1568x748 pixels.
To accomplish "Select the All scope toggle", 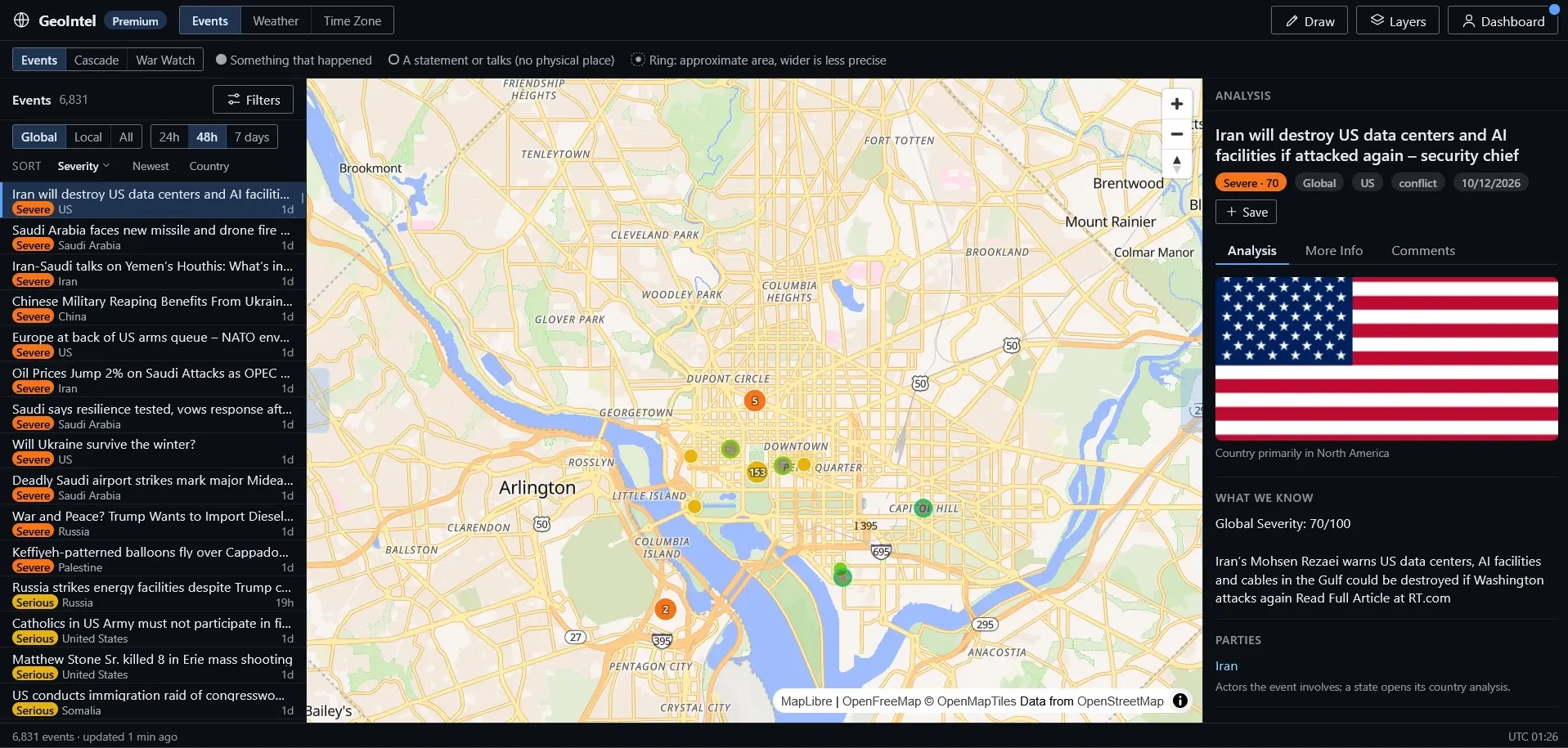I will tap(126, 137).
